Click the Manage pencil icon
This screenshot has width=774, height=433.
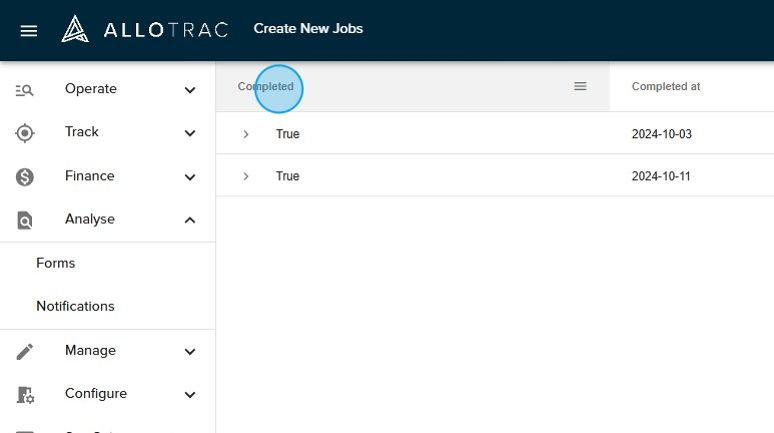click(x=25, y=351)
